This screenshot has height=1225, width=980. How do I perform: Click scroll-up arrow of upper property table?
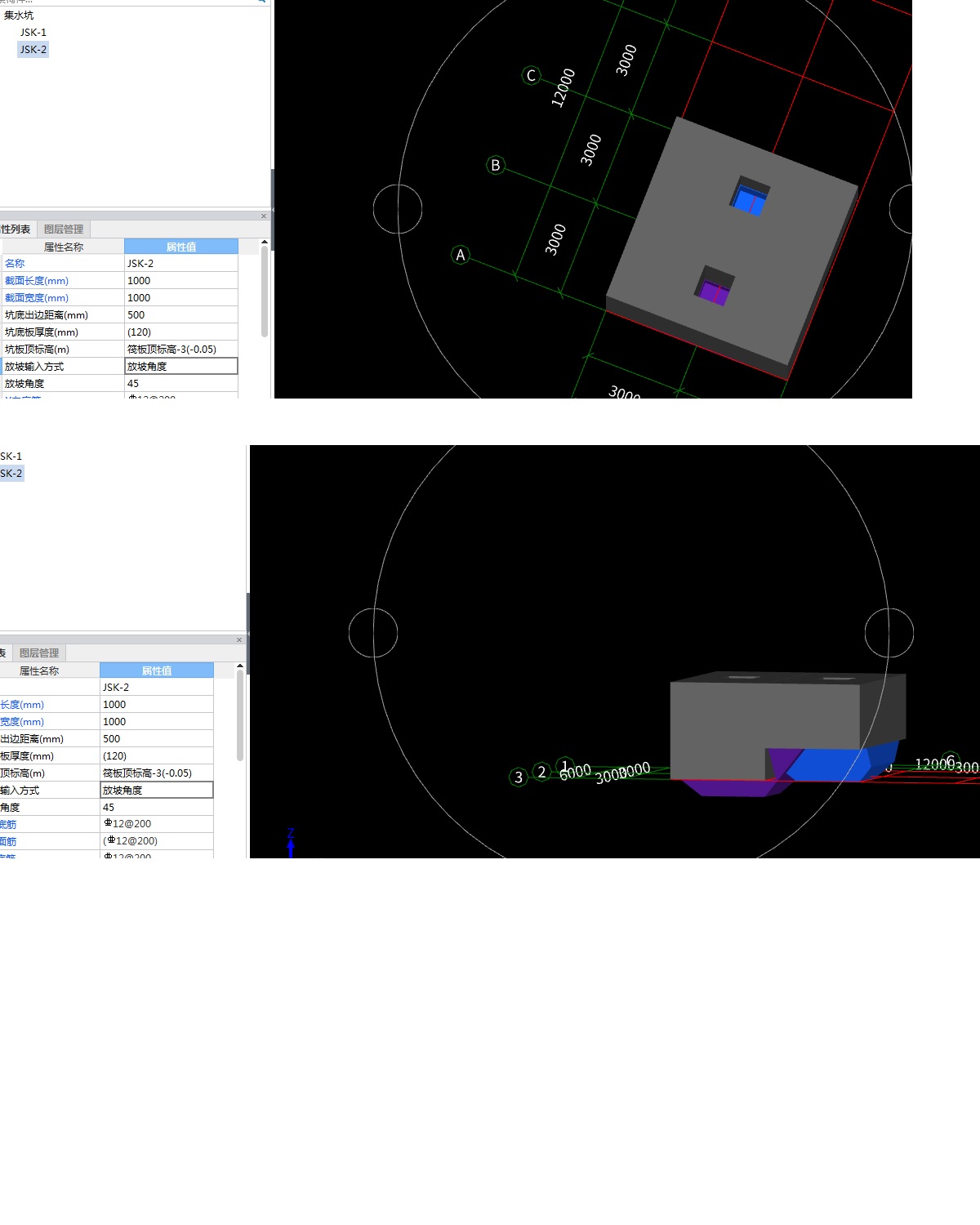tap(265, 243)
